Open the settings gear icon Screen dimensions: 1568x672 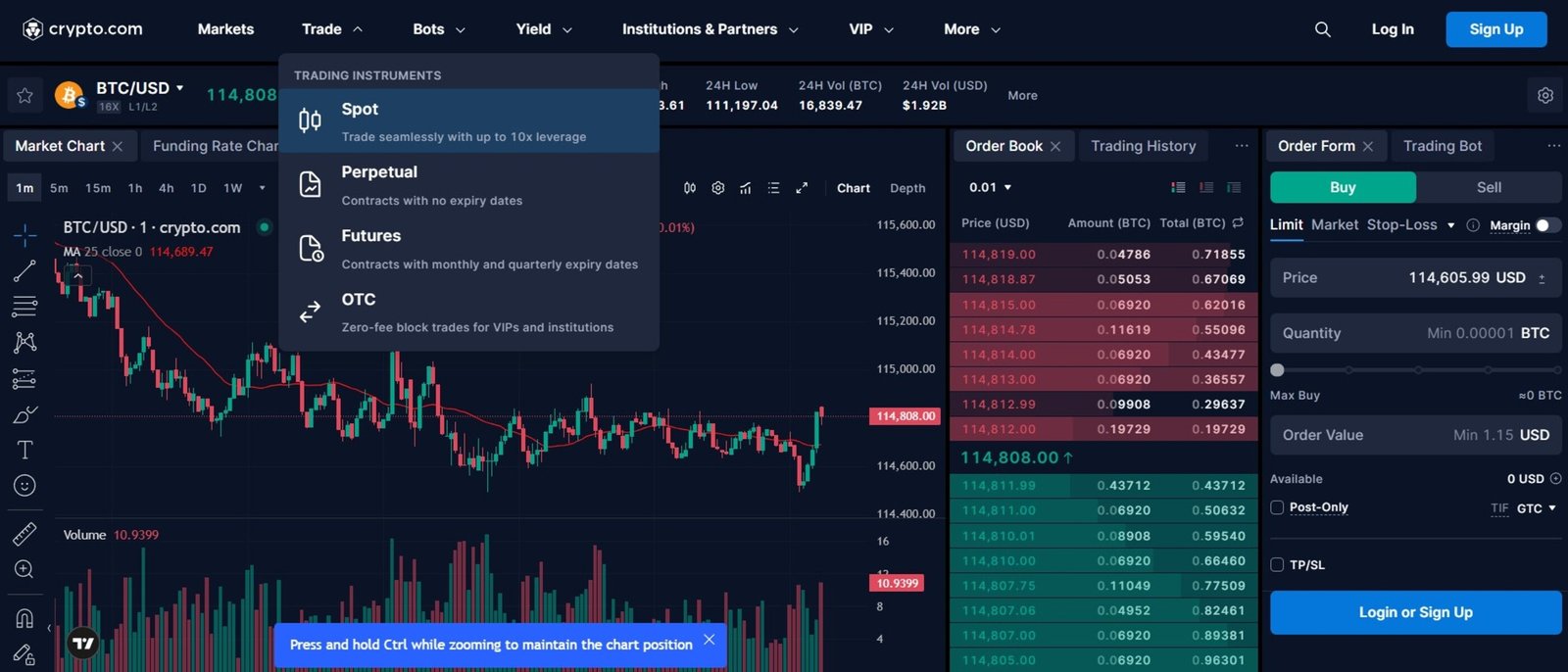(1544, 95)
